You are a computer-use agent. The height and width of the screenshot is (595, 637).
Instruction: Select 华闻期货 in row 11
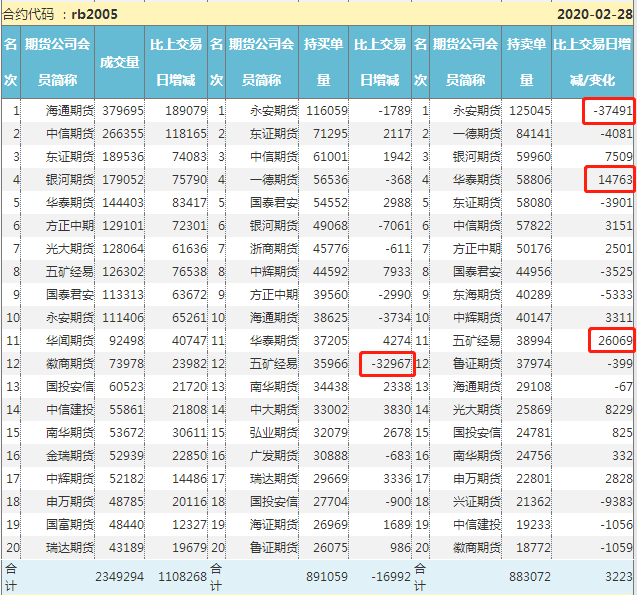69,340
